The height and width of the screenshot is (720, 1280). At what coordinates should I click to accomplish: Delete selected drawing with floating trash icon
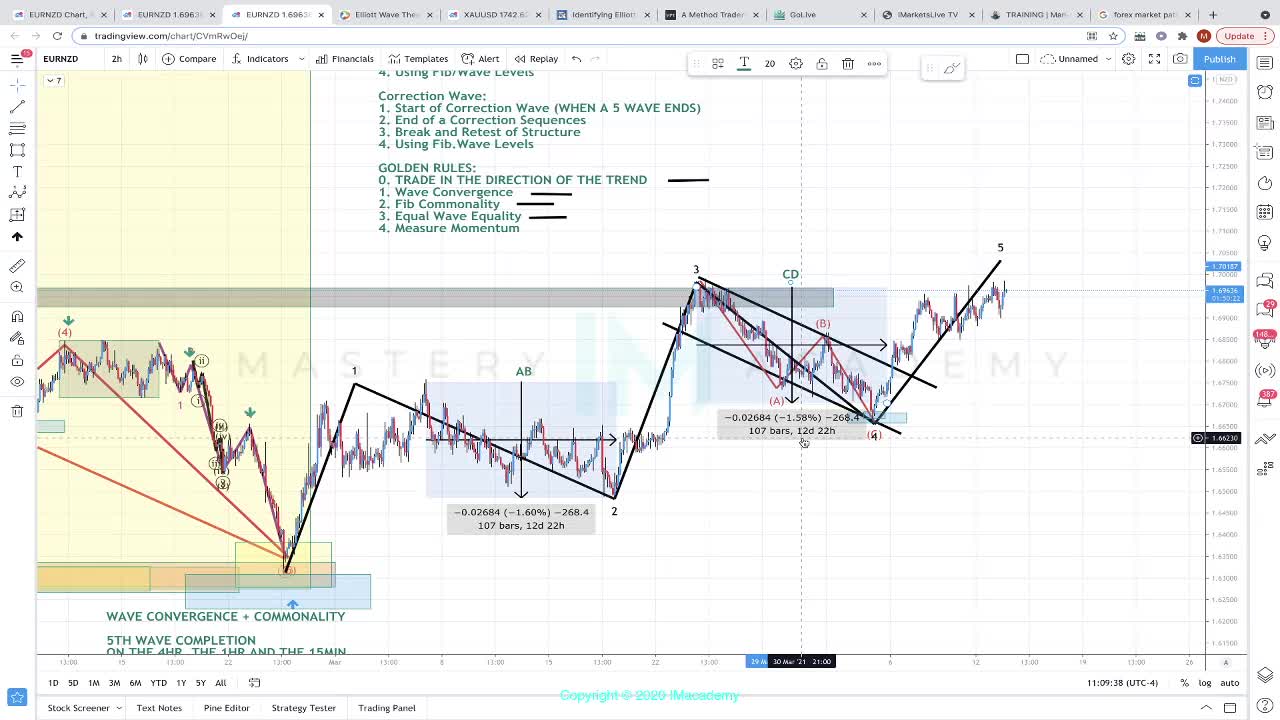[848, 64]
